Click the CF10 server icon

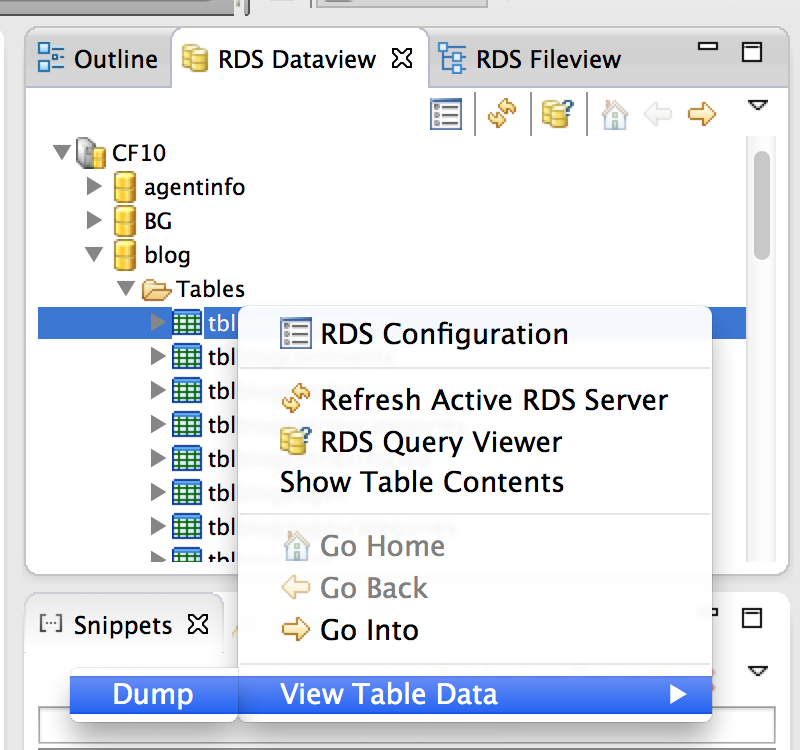point(91,153)
